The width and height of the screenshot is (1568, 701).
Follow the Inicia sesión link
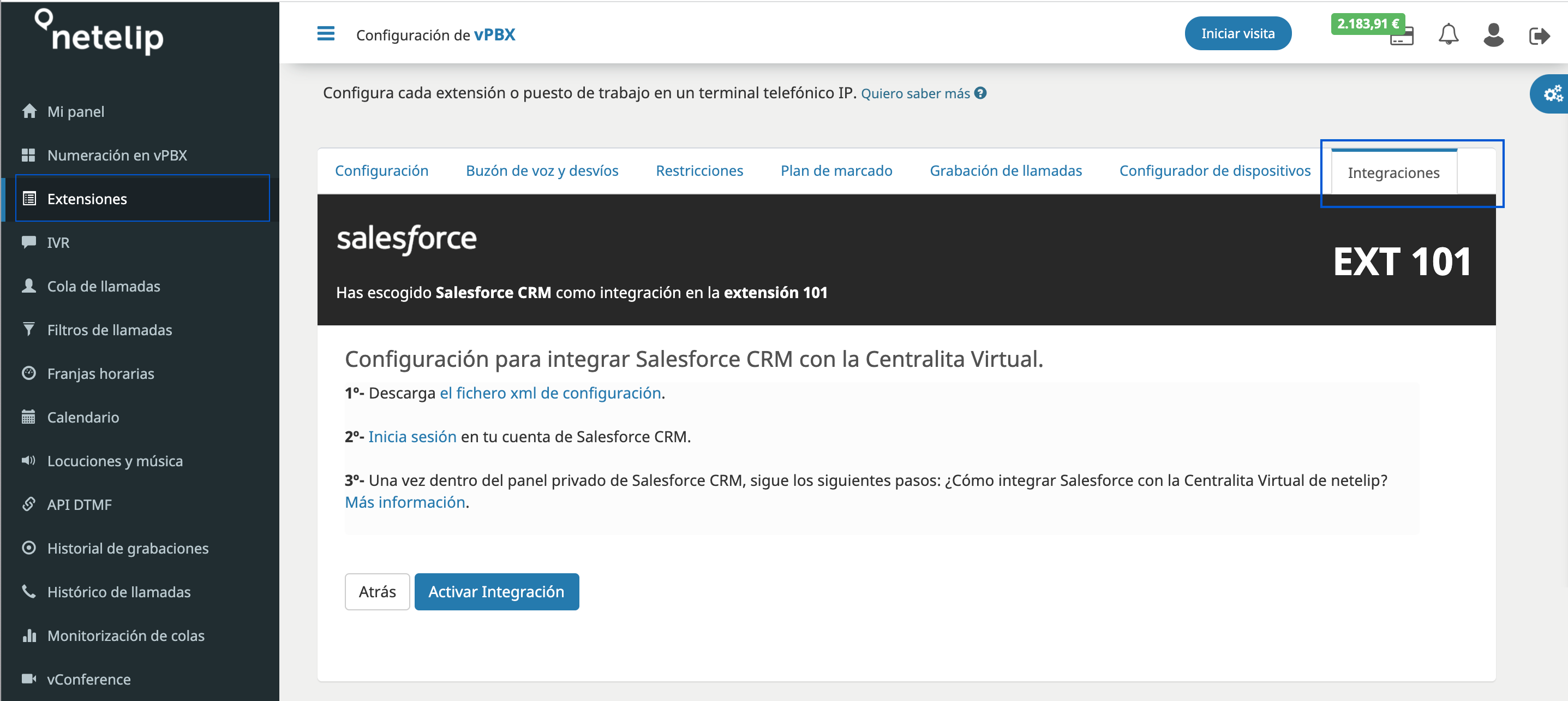click(x=412, y=437)
